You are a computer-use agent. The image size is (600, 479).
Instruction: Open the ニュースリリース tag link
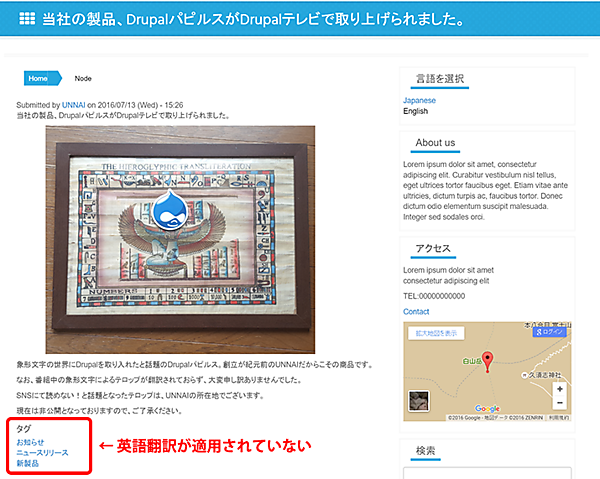pos(42,453)
